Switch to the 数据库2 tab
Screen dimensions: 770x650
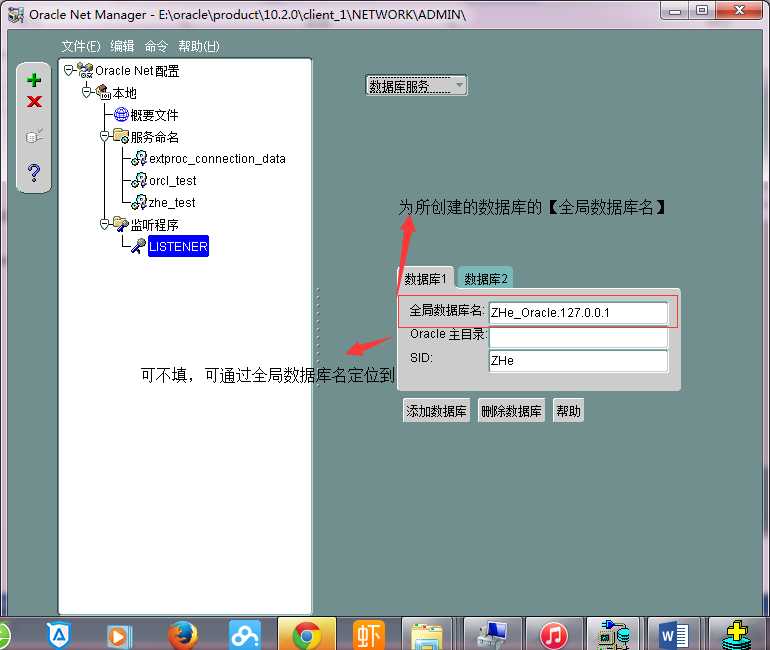click(486, 279)
